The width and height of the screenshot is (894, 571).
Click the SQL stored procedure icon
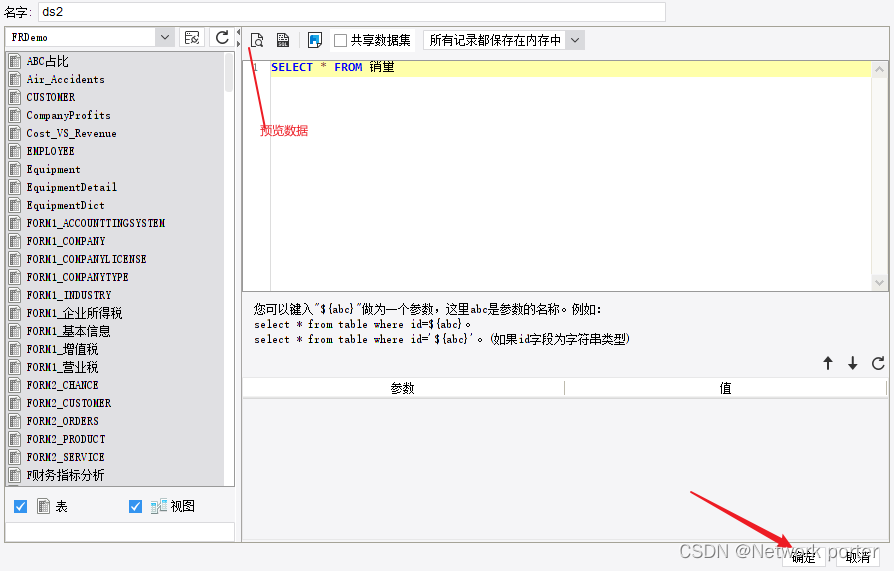pyautogui.click(x=283, y=40)
